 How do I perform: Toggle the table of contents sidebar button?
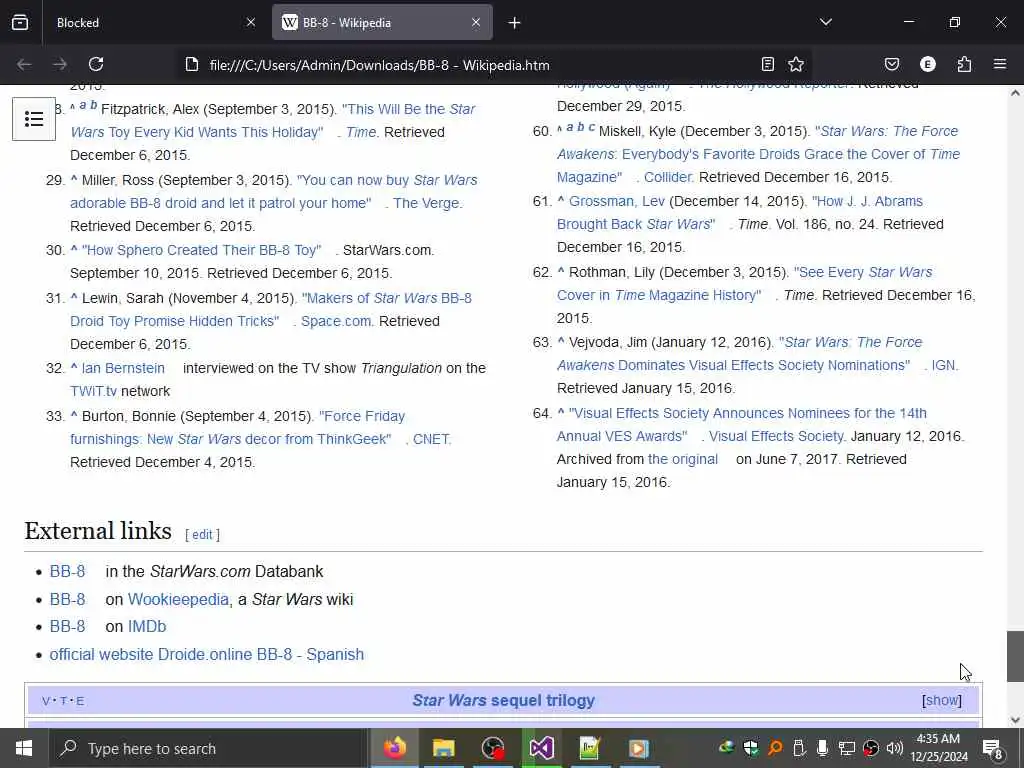(34, 119)
